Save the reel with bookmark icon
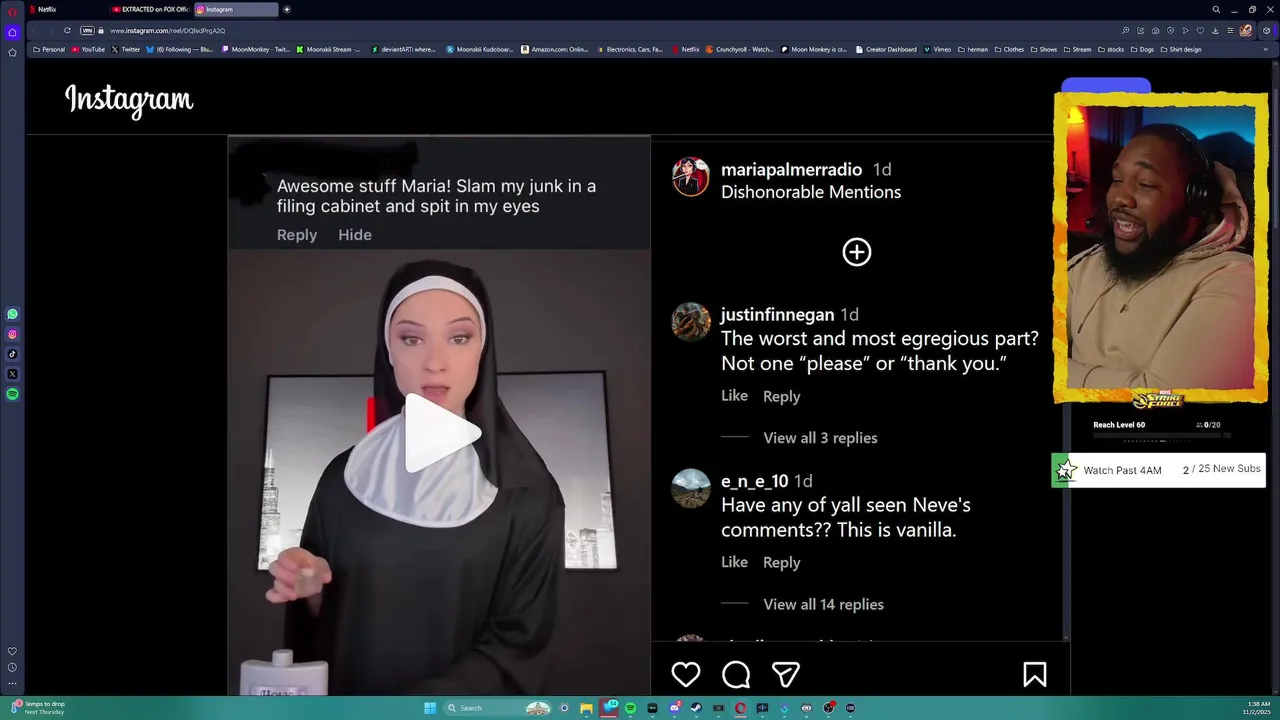Screen dimensions: 1280x720 click(1035, 675)
